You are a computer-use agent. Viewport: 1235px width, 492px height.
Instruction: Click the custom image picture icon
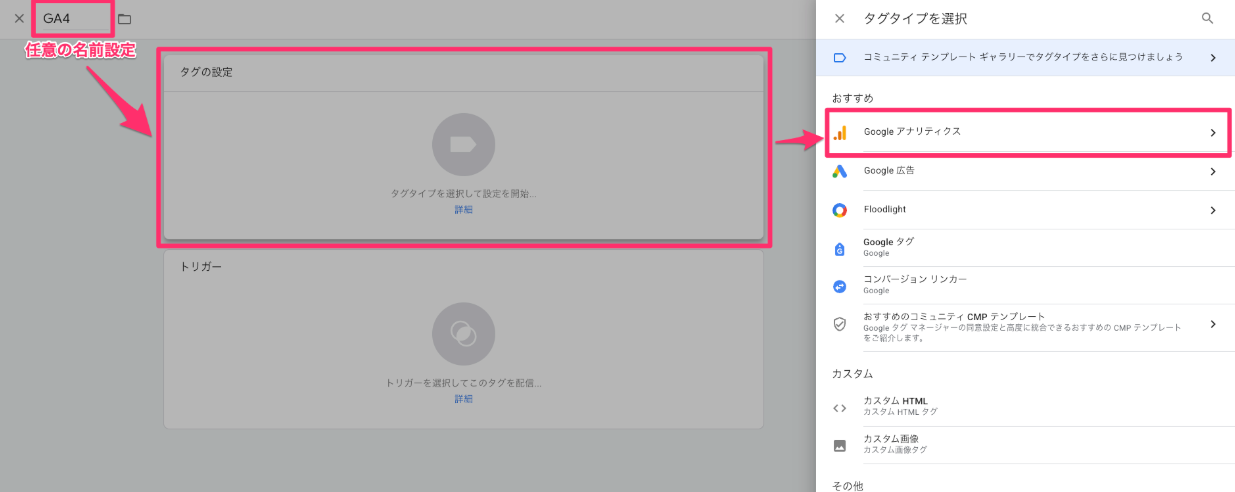(840, 445)
